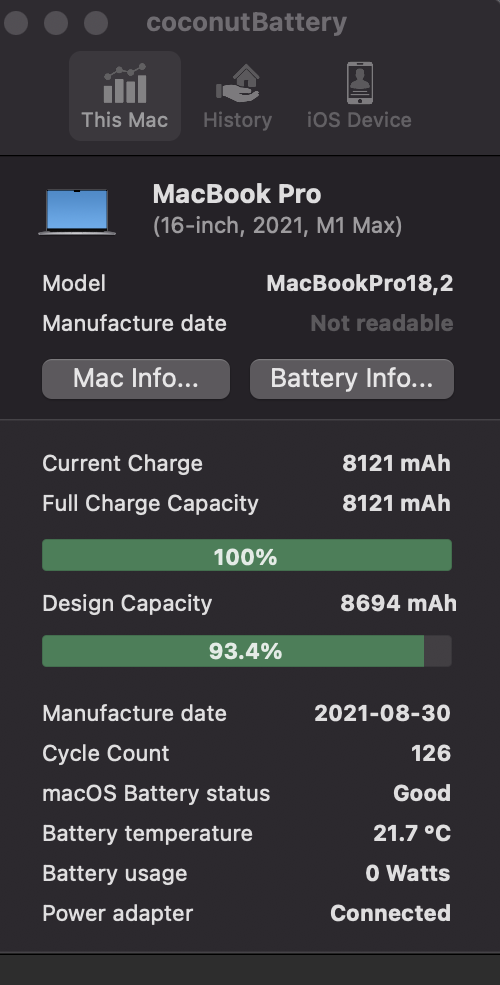This screenshot has width=500, height=985.
Task: Click the gray zoom window button
Action: (96, 23)
